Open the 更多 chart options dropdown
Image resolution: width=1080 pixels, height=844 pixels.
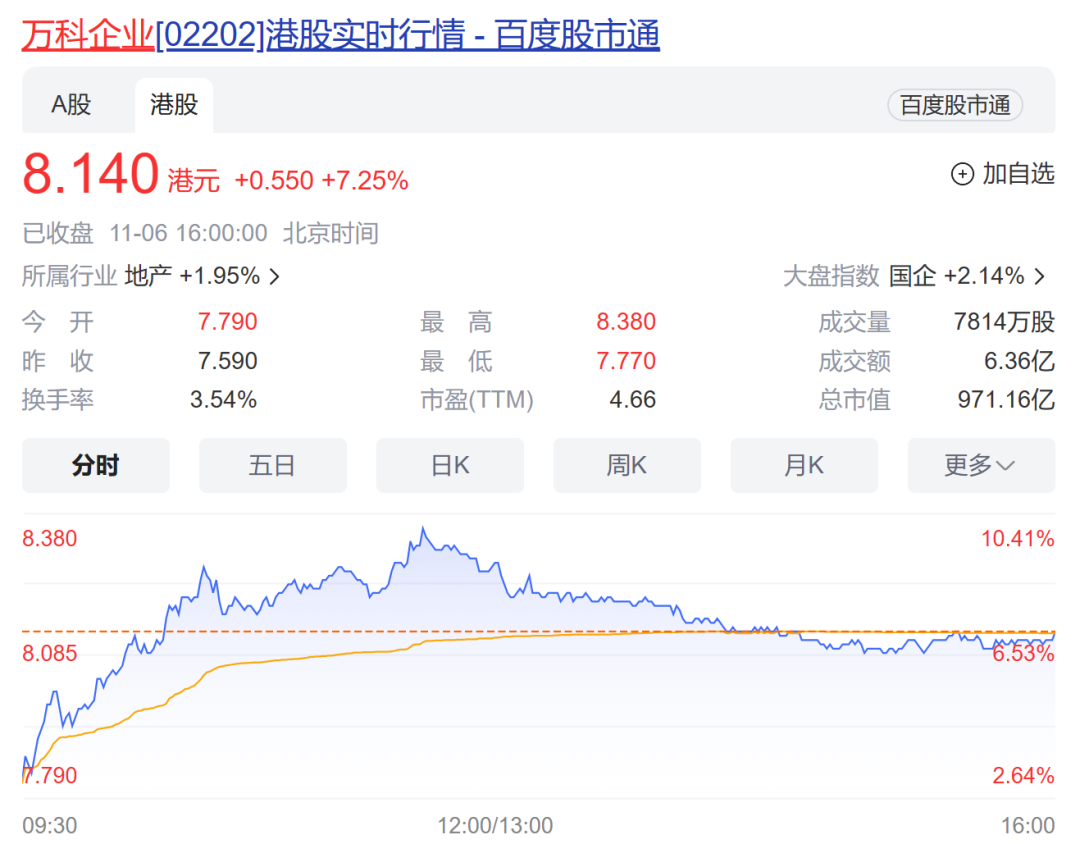click(x=981, y=466)
